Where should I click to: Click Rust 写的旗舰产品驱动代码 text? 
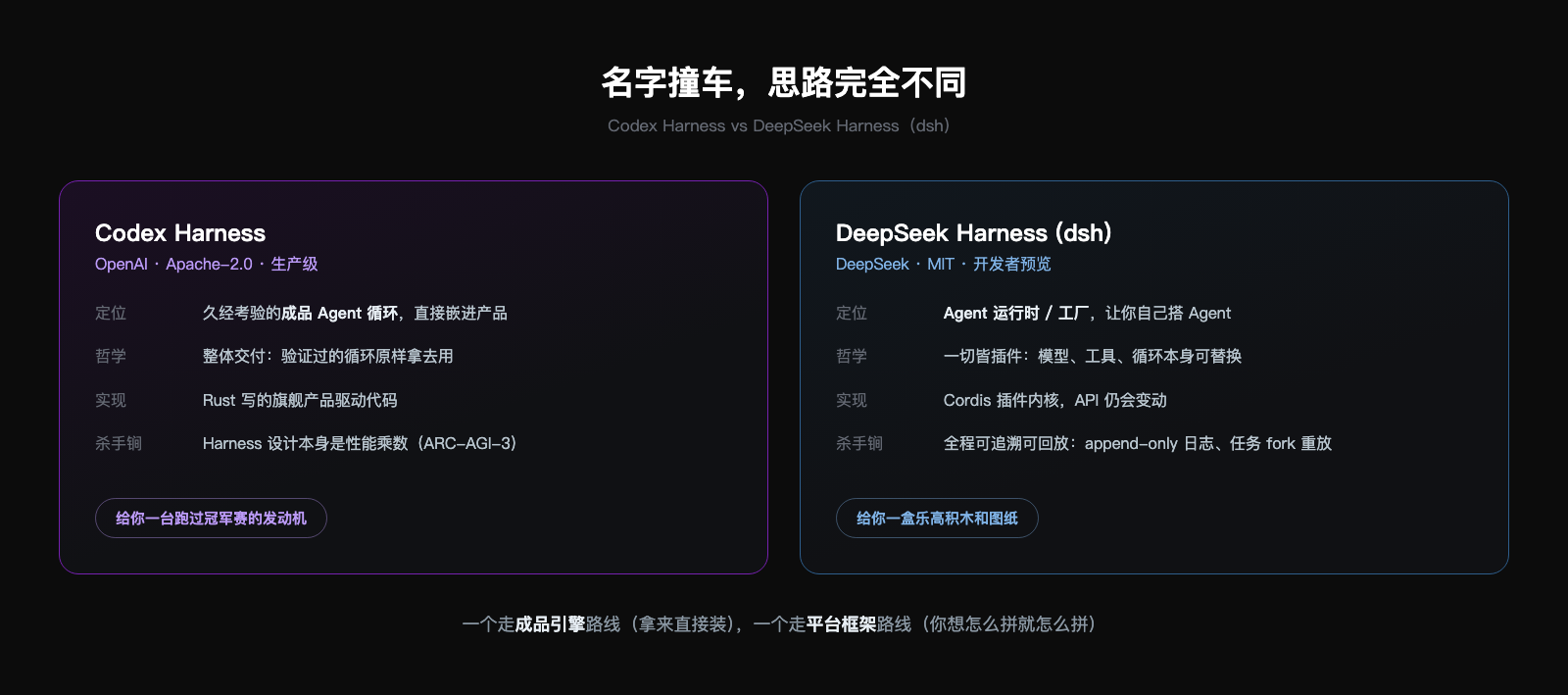[300, 400]
